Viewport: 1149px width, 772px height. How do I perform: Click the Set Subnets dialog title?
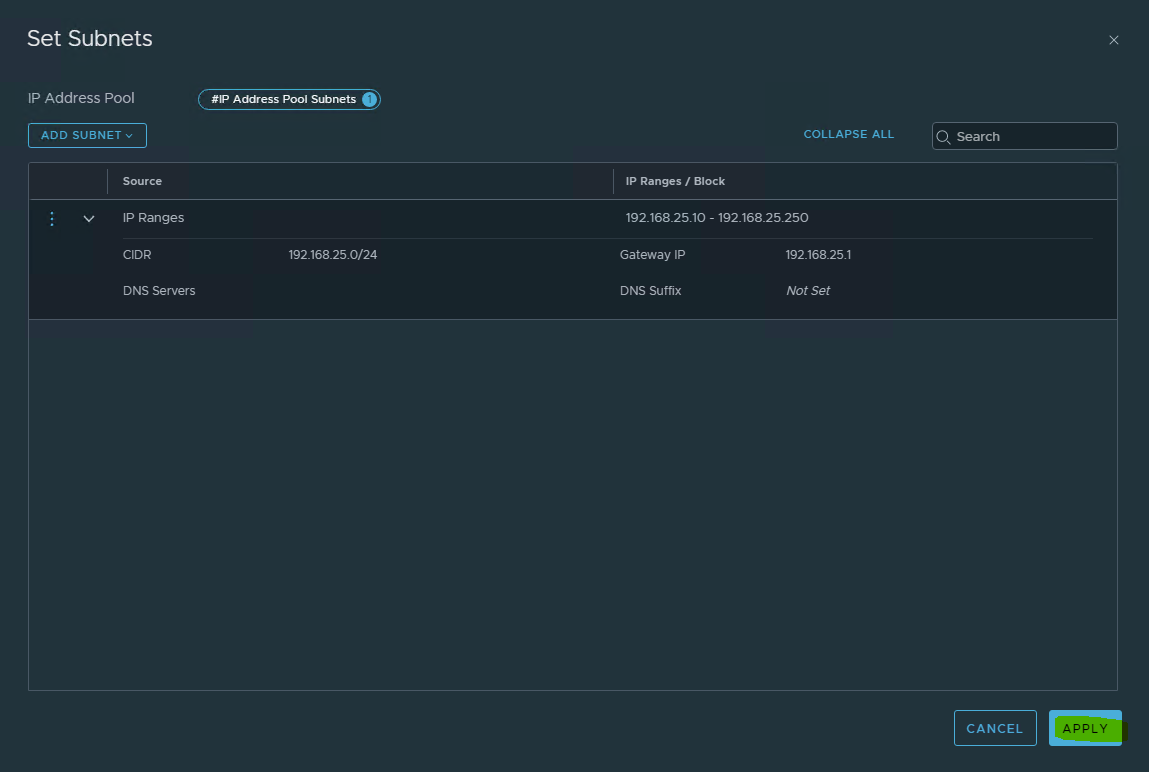tap(89, 38)
